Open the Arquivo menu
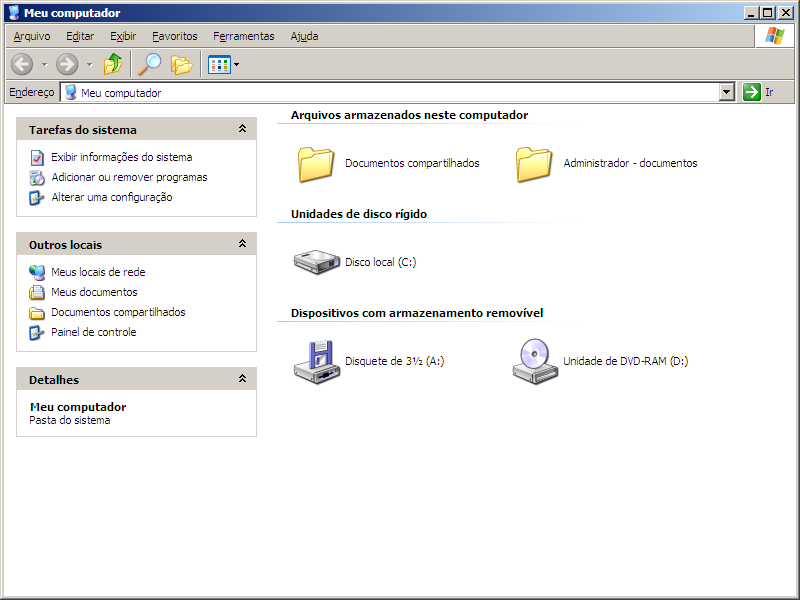Image resolution: width=800 pixels, height=600 pixels. [x=32, y=36]
